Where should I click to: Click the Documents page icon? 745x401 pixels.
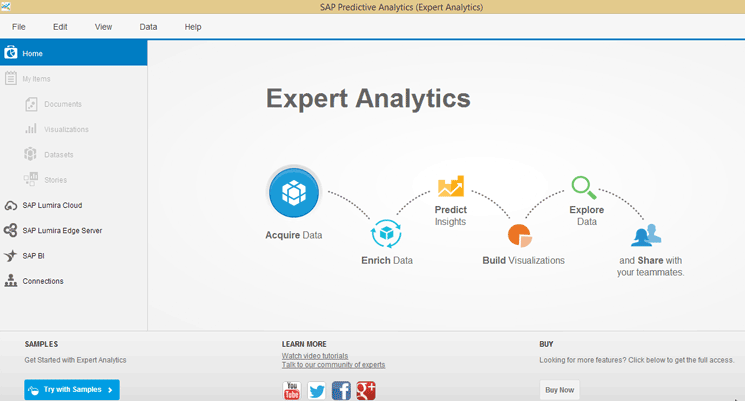(31, 104)
